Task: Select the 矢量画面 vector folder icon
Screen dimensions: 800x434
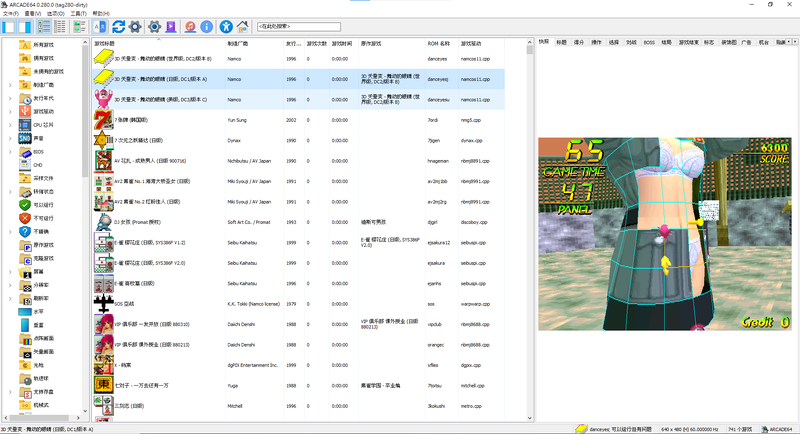Action: [25, 352]
